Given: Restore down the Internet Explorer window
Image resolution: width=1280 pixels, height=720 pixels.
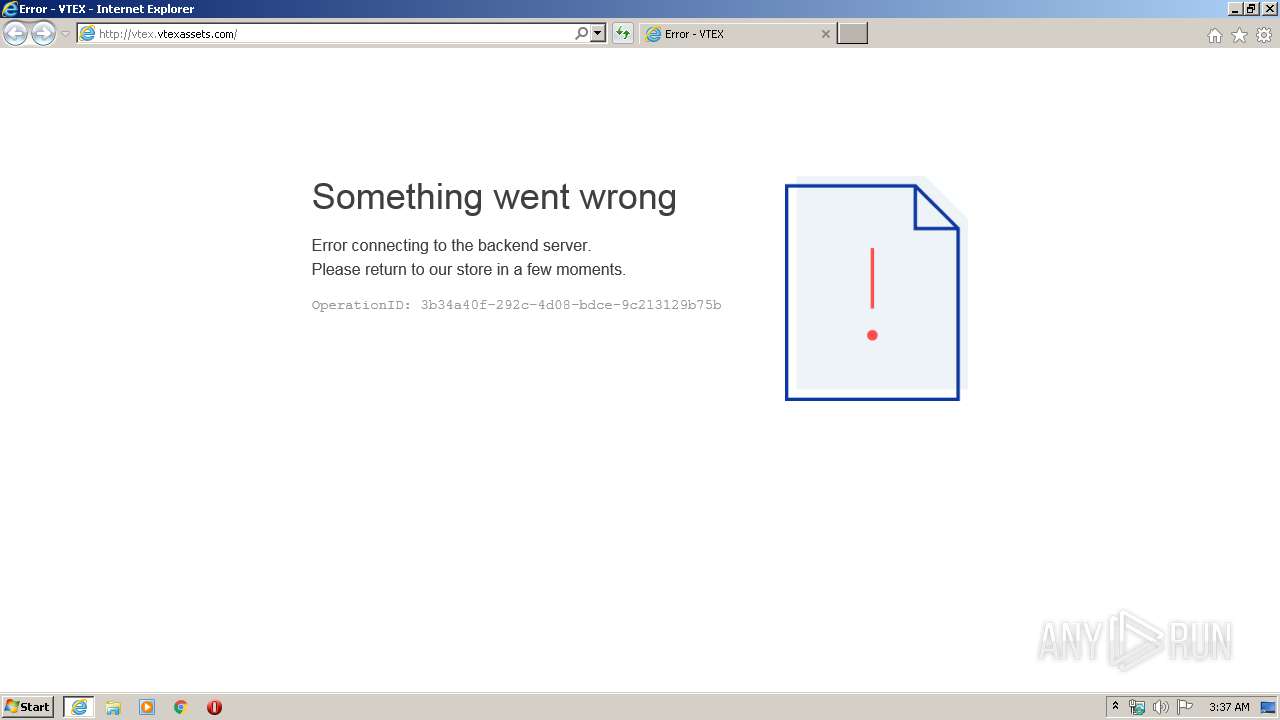Looking at the screenshot, I should pos(1251,9).
